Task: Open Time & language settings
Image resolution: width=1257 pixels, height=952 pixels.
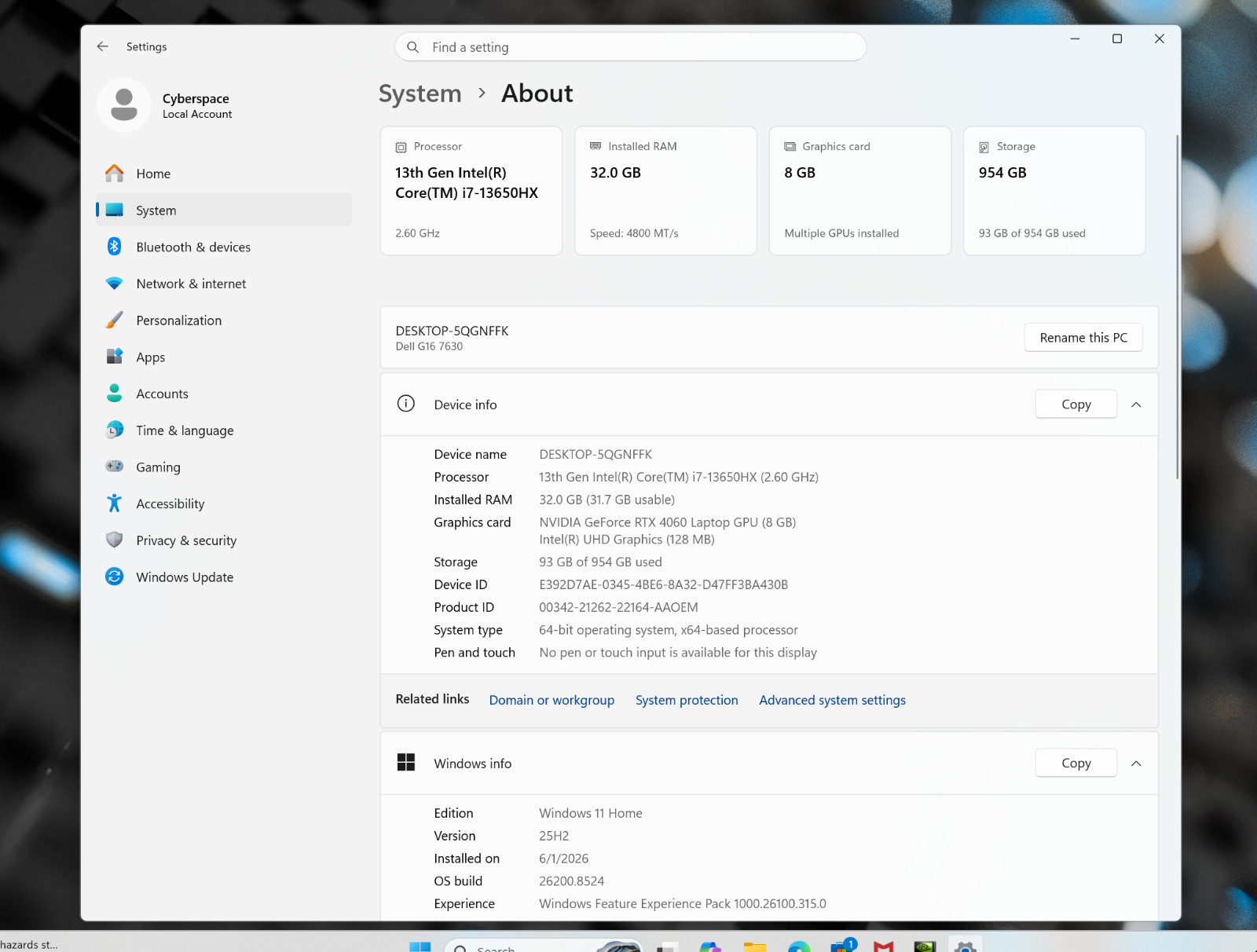Action: click(224, 430)
